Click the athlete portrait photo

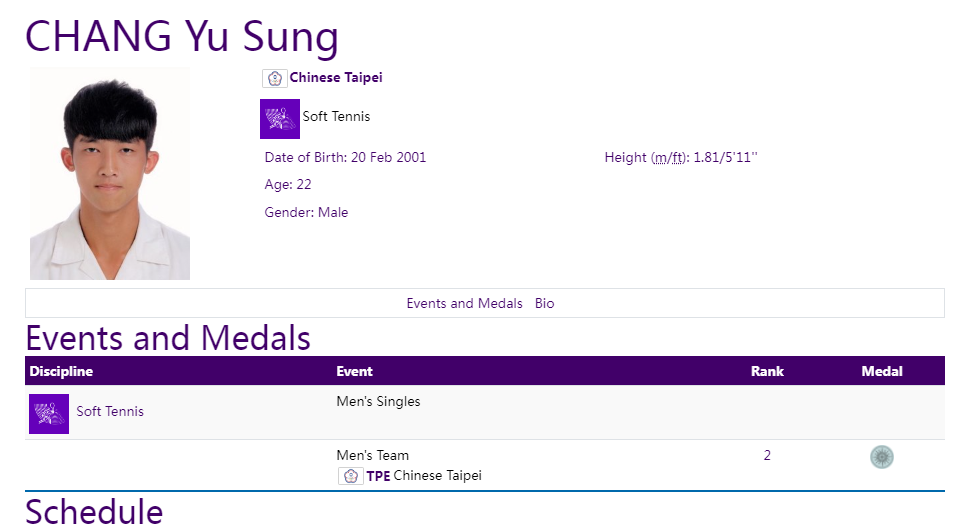(x=110, y=174)
